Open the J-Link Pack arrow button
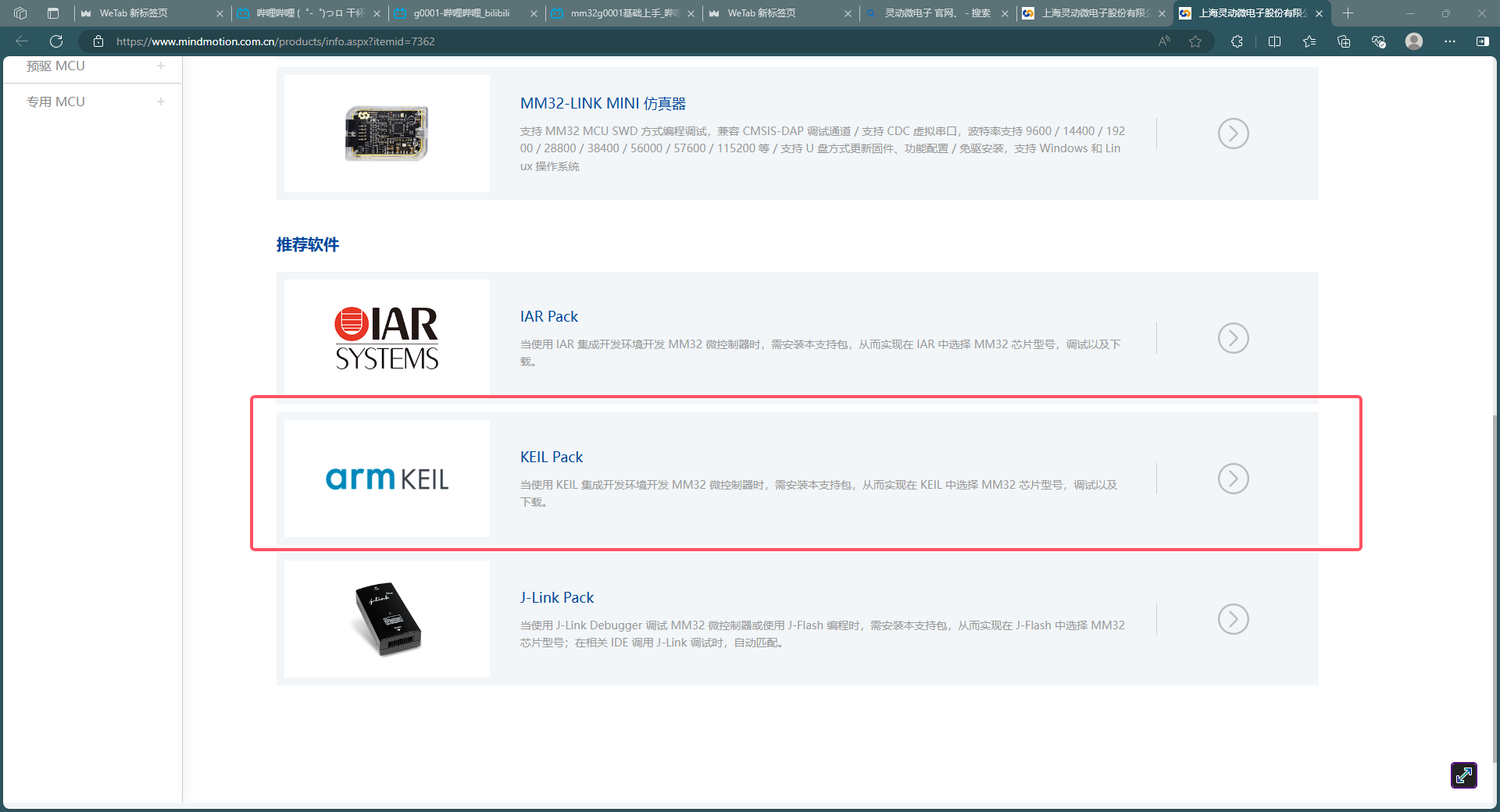Image resolution: width=1500 pixels, height=812 pixels. point(1233,619)
